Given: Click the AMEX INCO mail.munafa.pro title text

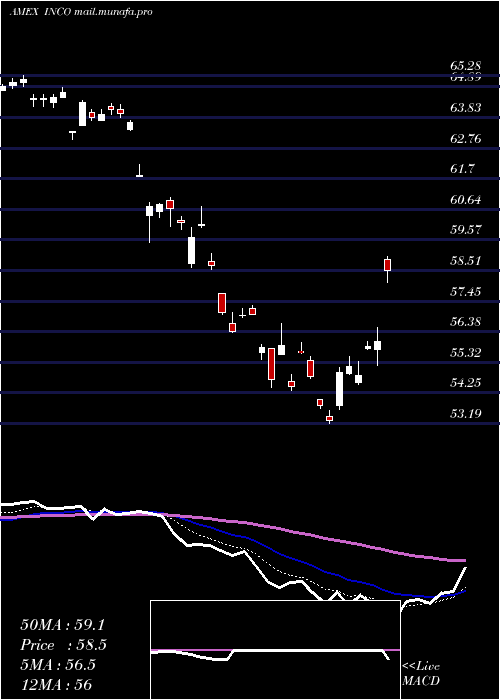Looking at the screenshot, I should pos(81,12).
